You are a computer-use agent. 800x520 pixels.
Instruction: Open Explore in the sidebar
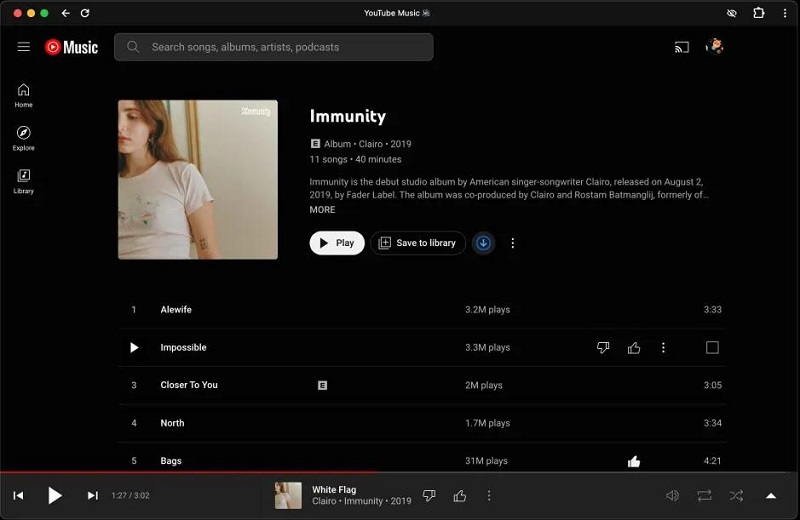click(x=23, y=138)
